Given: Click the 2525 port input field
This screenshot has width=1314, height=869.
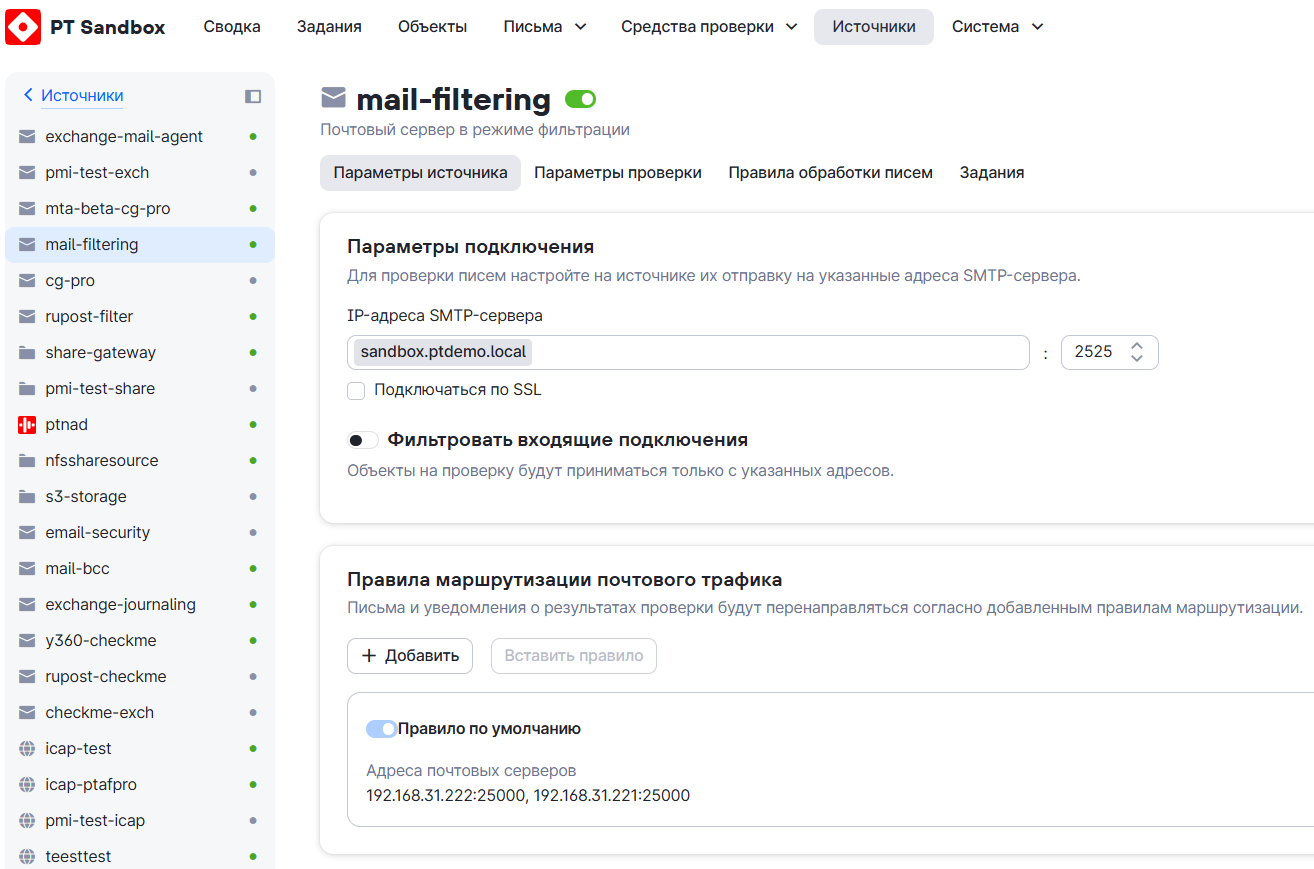Looking at the screenshot, I should (x=1110, y=352).
